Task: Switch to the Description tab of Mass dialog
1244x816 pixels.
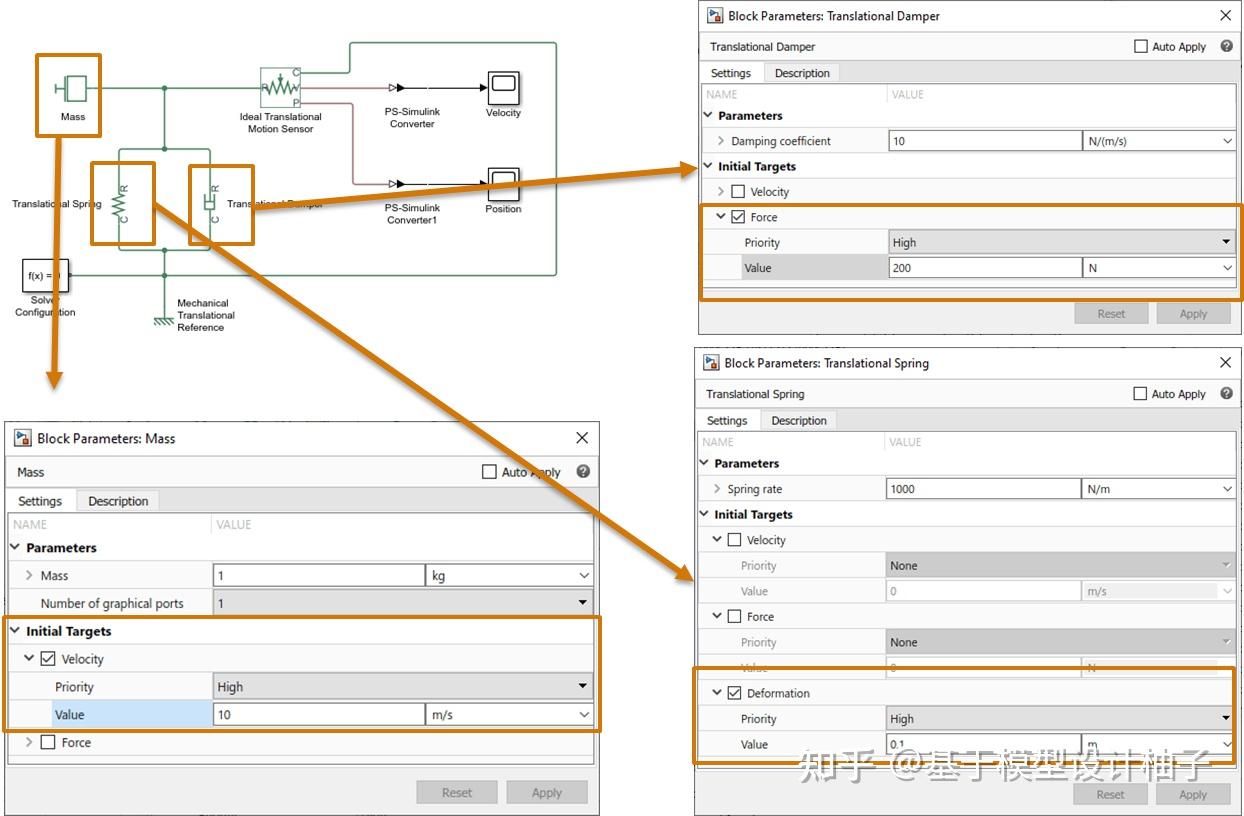Action: [118, 500]
